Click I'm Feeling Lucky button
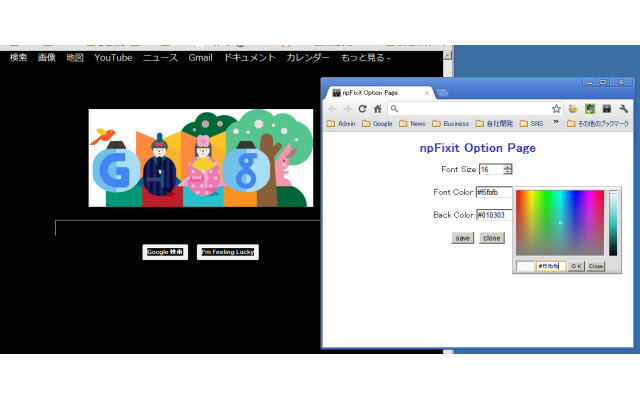Image resolution: width=640 pixels, height=400 pixels. (228, 252)
